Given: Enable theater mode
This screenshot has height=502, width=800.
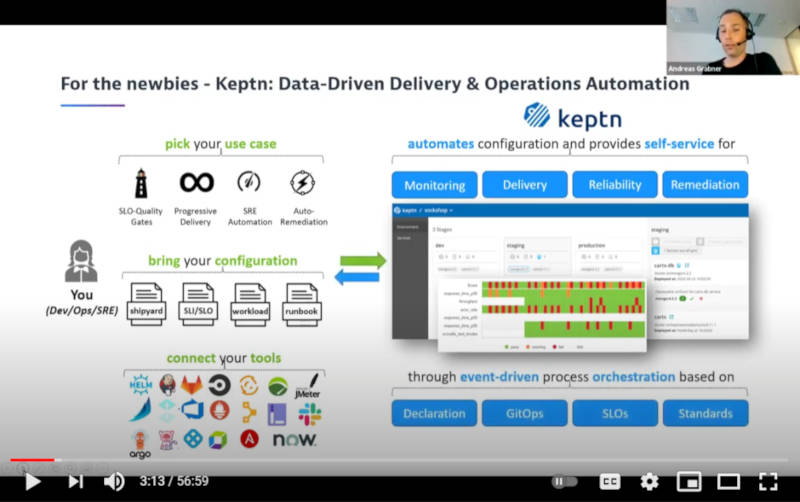Looking at the screenshot, I should pos(728,481).
